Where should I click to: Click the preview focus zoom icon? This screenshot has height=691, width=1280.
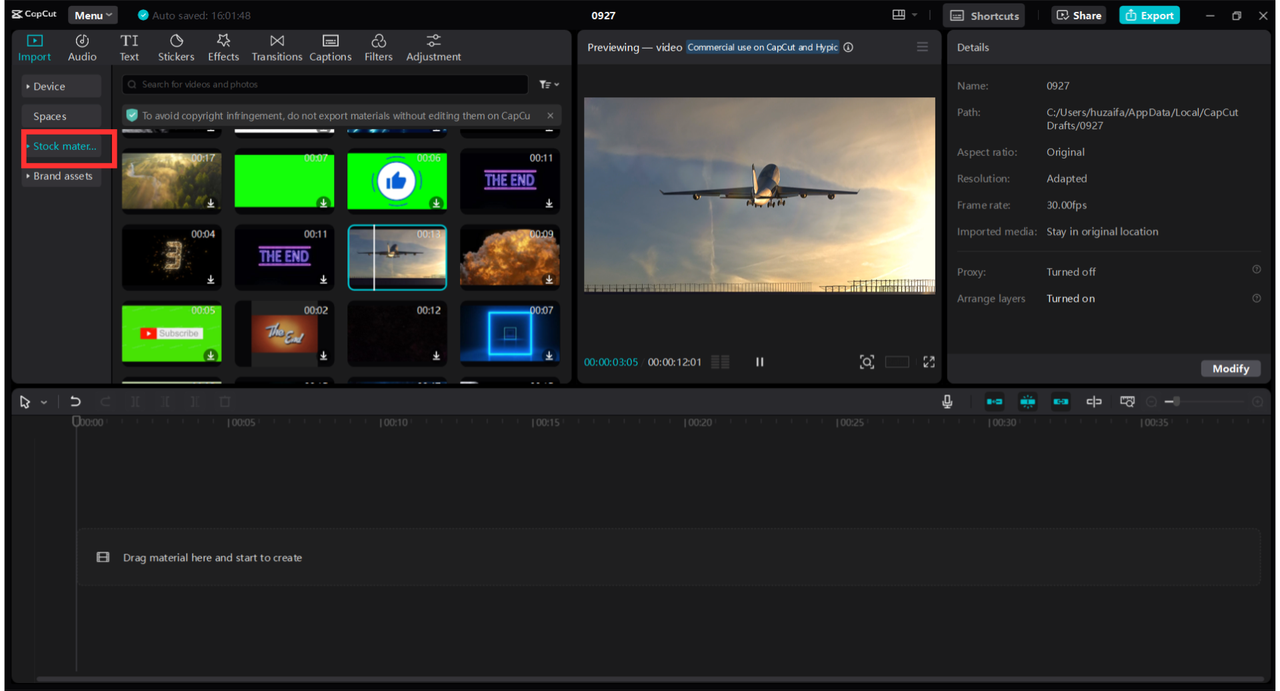(867, 362)
